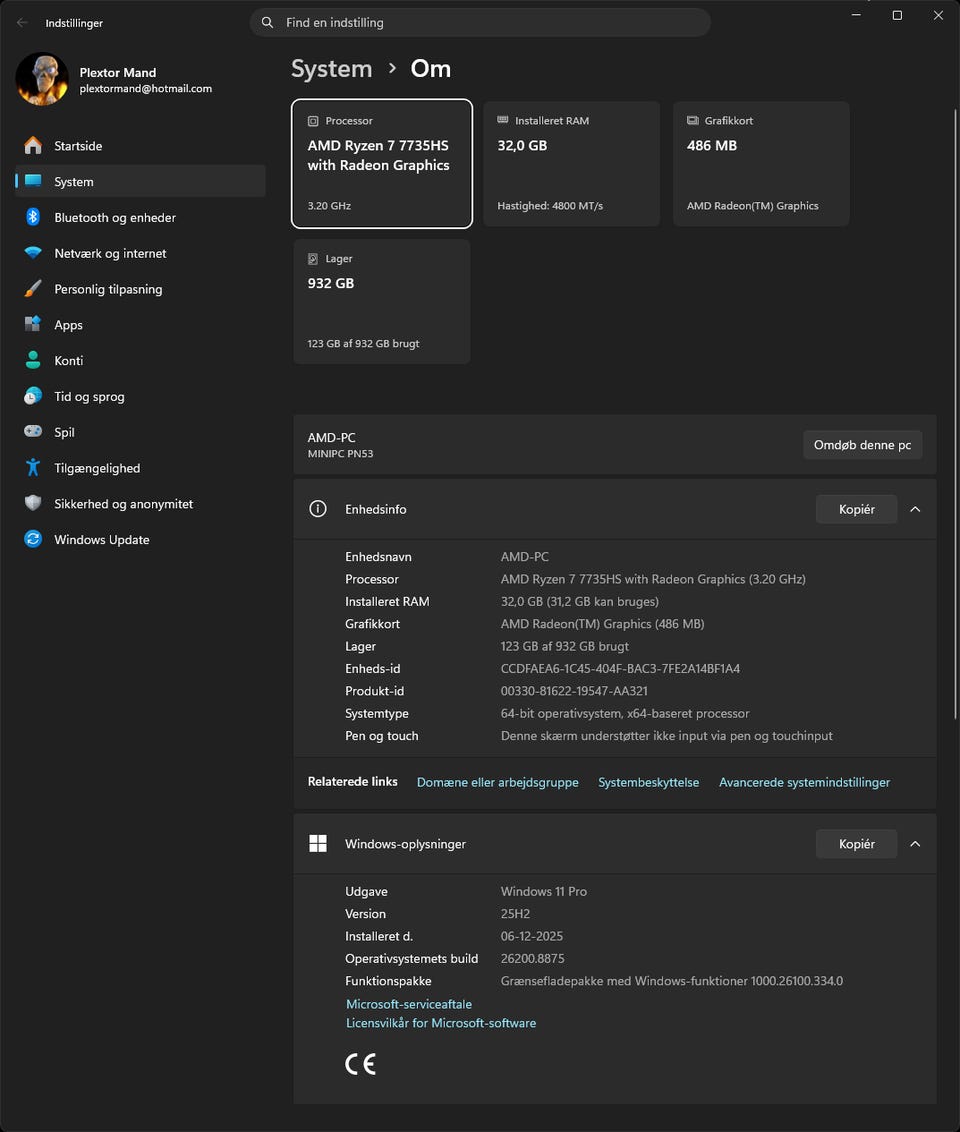Open Domæne eller arbejdsgruppe link
This screenshot has width=960, height=1132.
click(497, 782)
